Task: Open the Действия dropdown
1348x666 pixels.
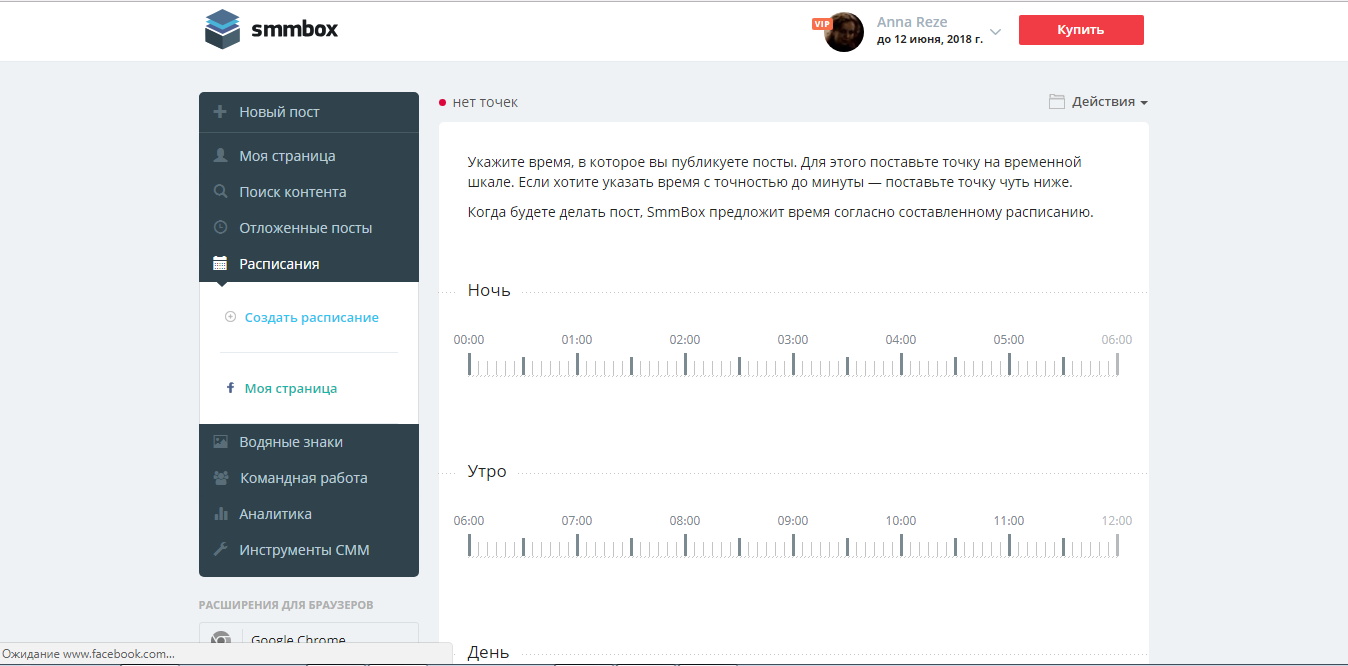Action: coord(1109,102)
